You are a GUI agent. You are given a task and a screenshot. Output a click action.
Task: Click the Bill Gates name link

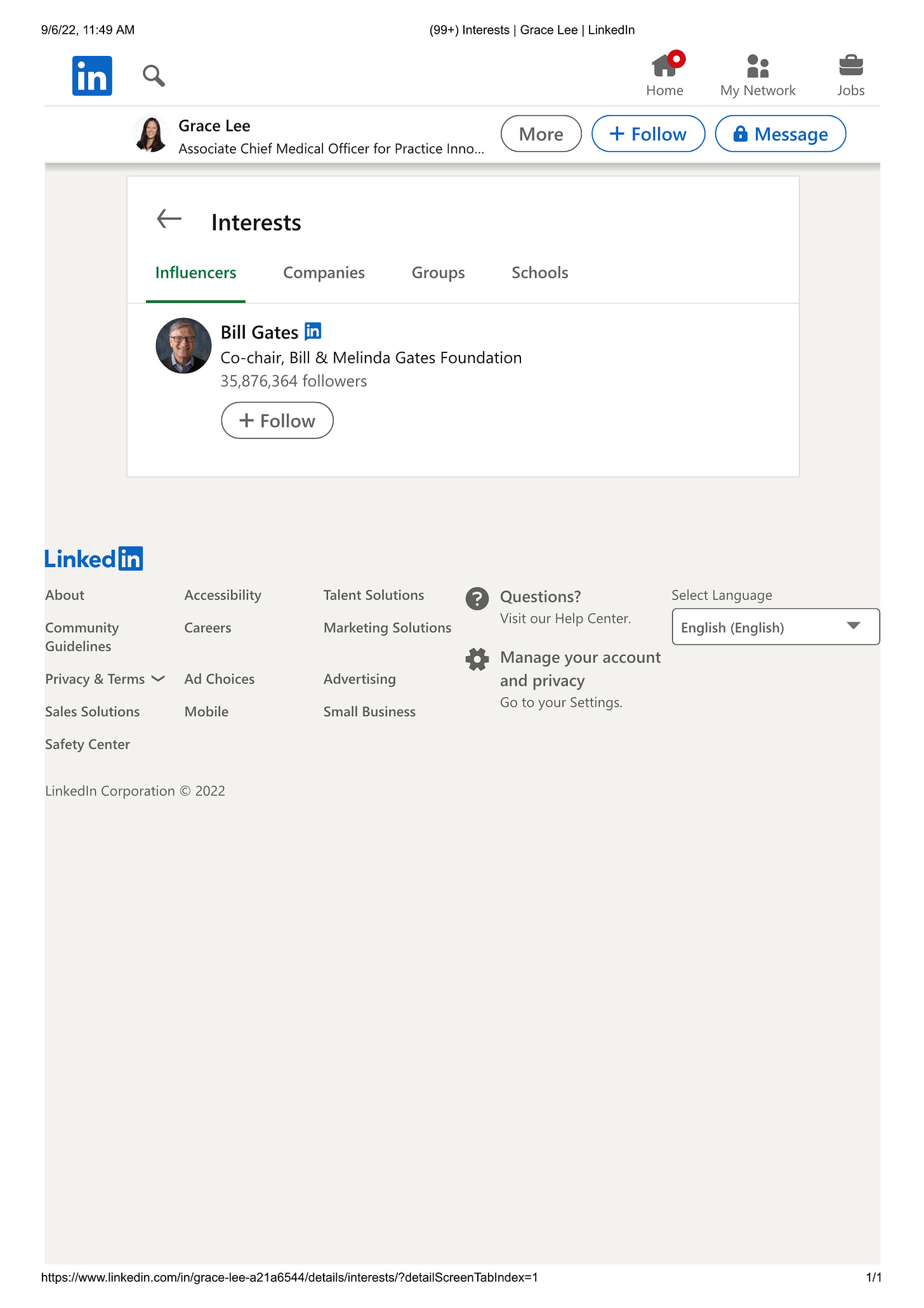pos(260,332)
